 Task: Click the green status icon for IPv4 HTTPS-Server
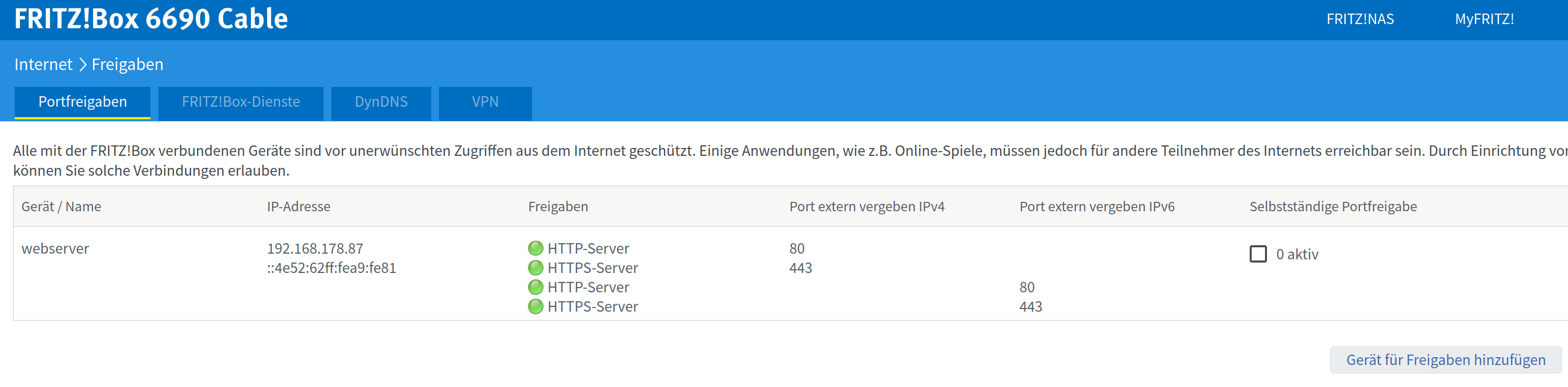coord(535,268)
